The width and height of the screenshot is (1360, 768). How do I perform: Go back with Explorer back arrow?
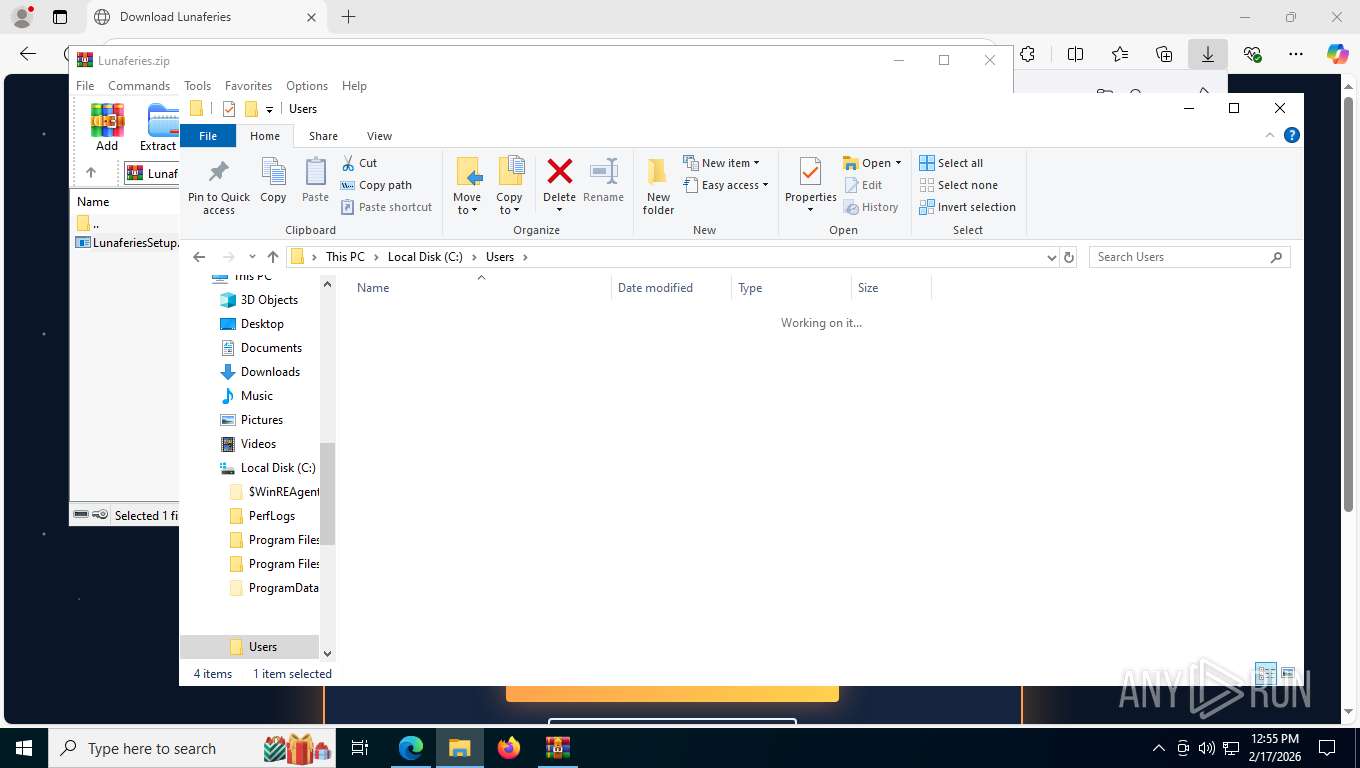pyautogui.click(x=198, y=257)
